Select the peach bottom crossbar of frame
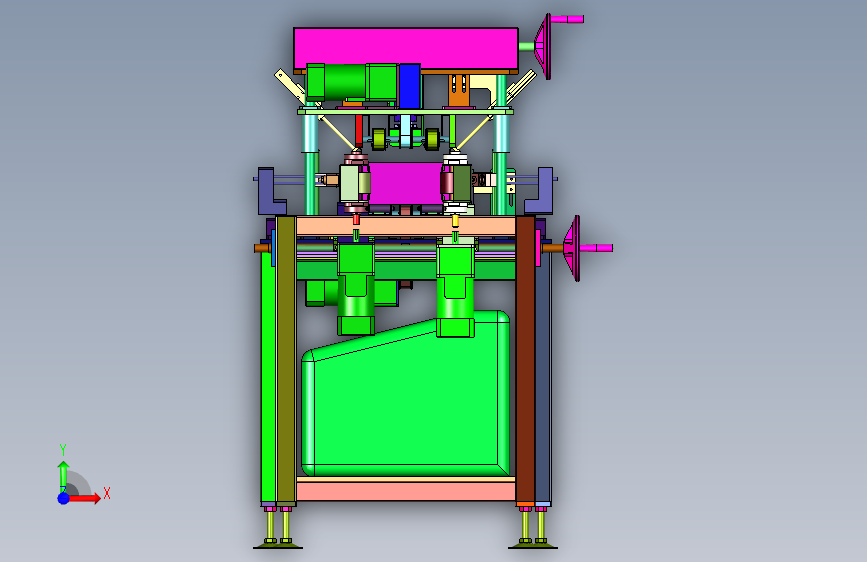This screenshot has height=562, width=867. click(406, 489)
